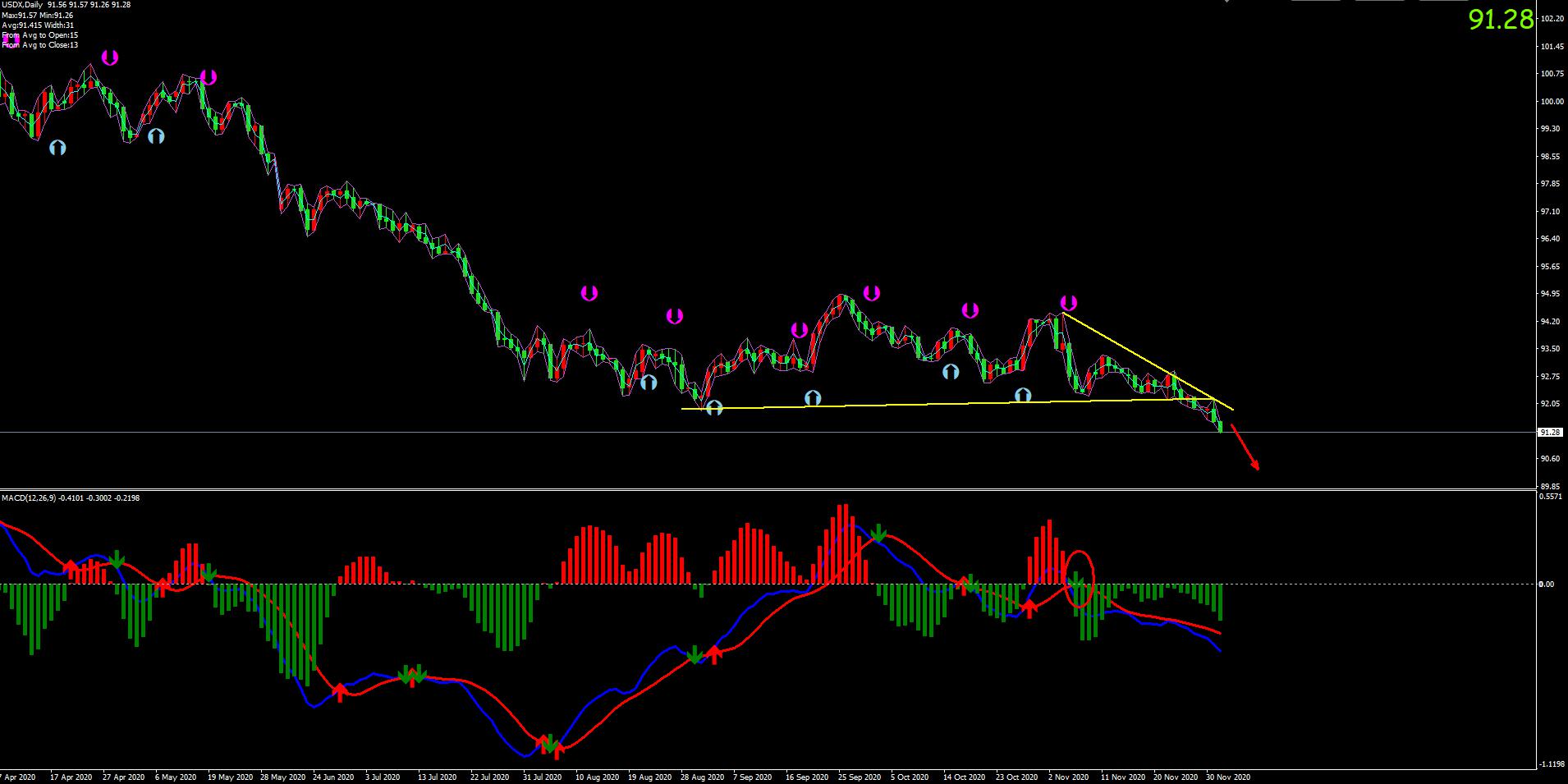Click the magenta down-arrow atop the yellow descending trendline

1068,303
